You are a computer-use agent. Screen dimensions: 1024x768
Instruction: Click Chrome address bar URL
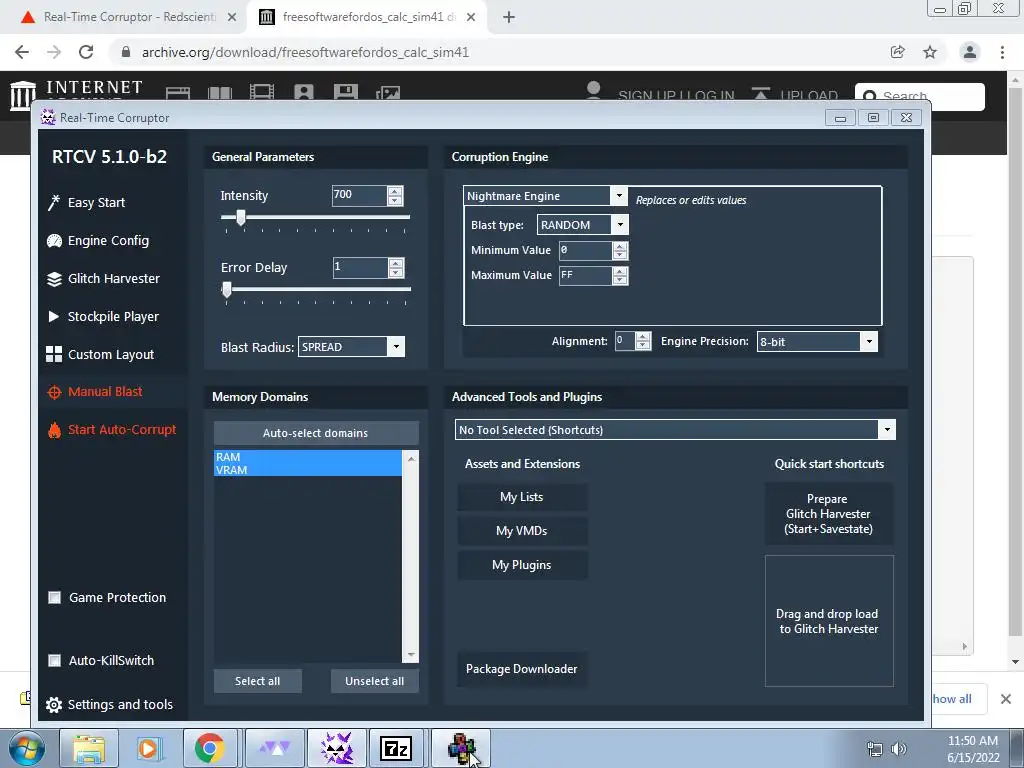(x=306, y=52)
